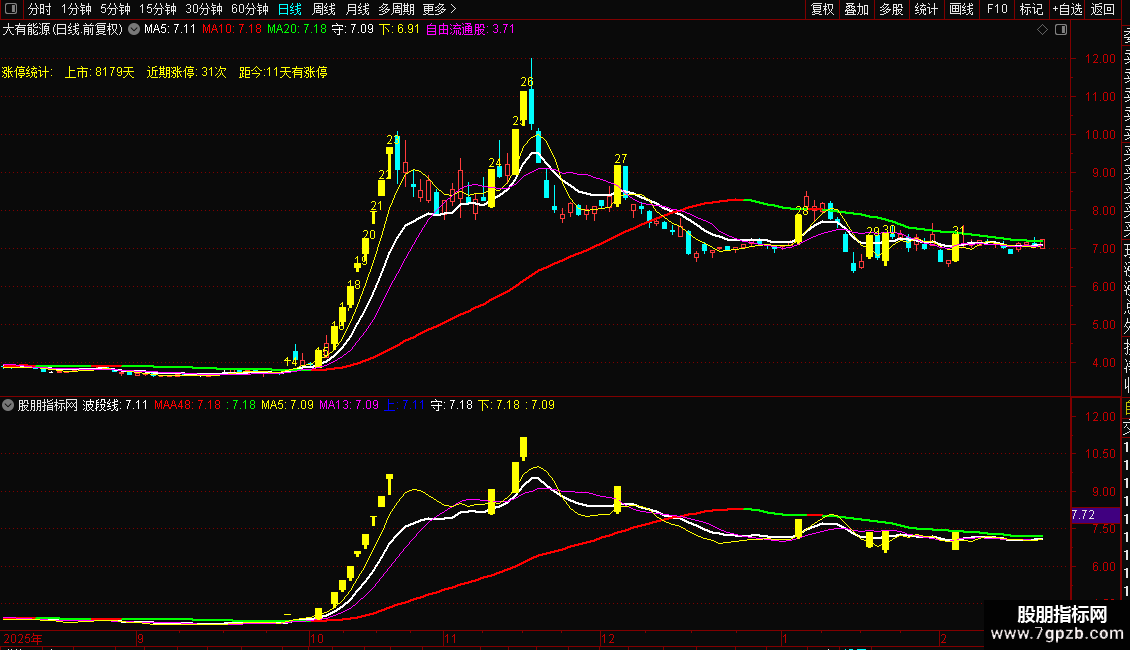Select the 15分钟 timeframe tab
This screenshot has width=1130, height=650.
(x=158, y=9)
